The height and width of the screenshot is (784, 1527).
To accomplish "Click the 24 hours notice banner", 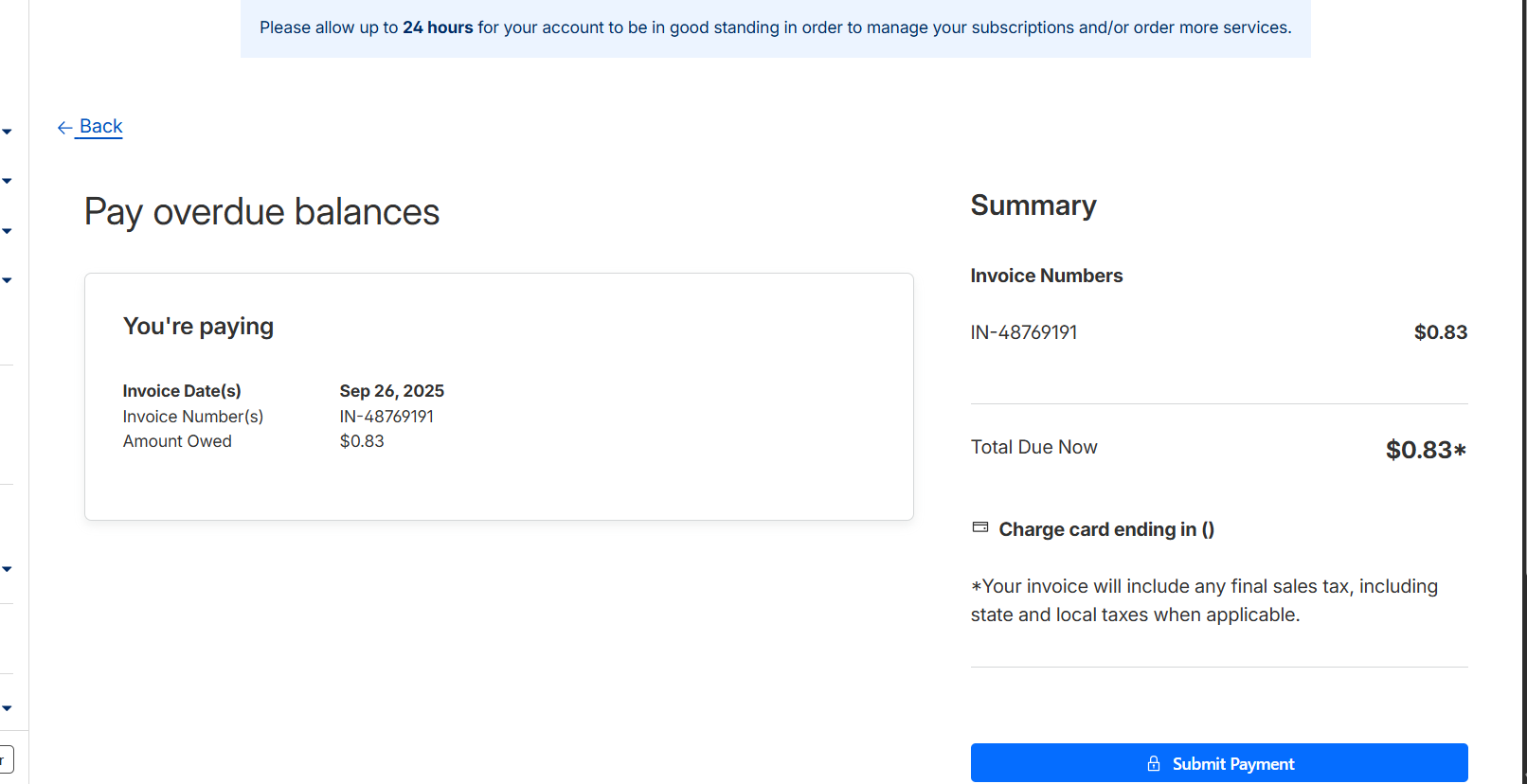I will (x=775, y=27).
